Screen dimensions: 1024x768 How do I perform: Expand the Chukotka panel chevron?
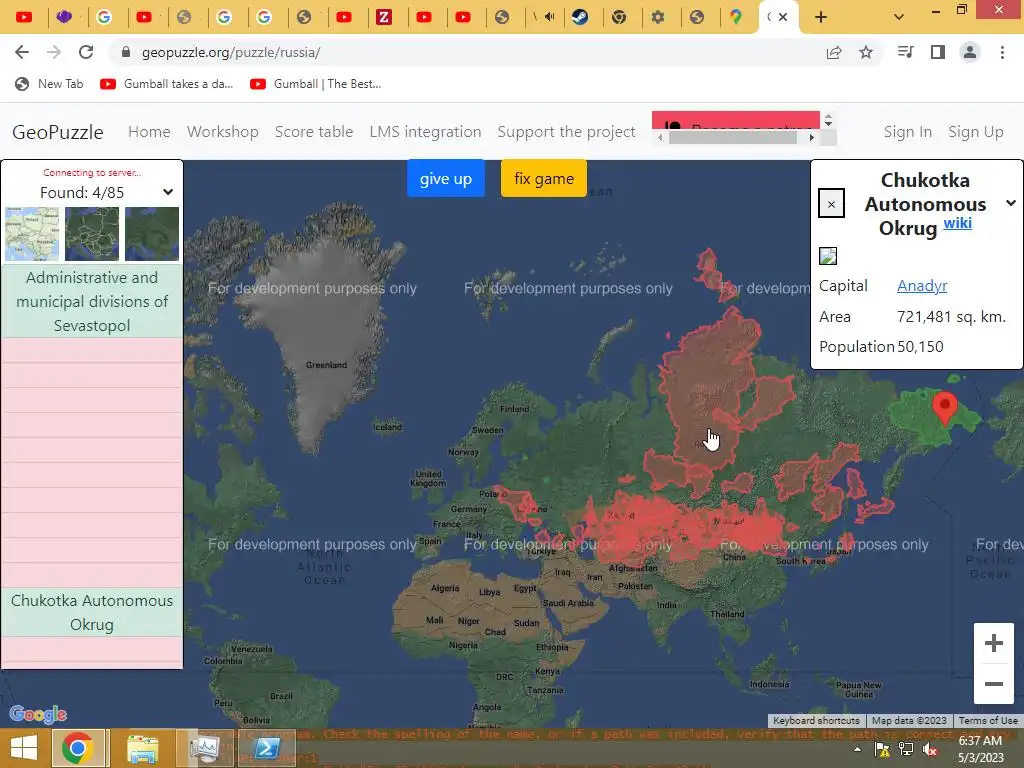pyautogui.click(x=1011, y=203)
